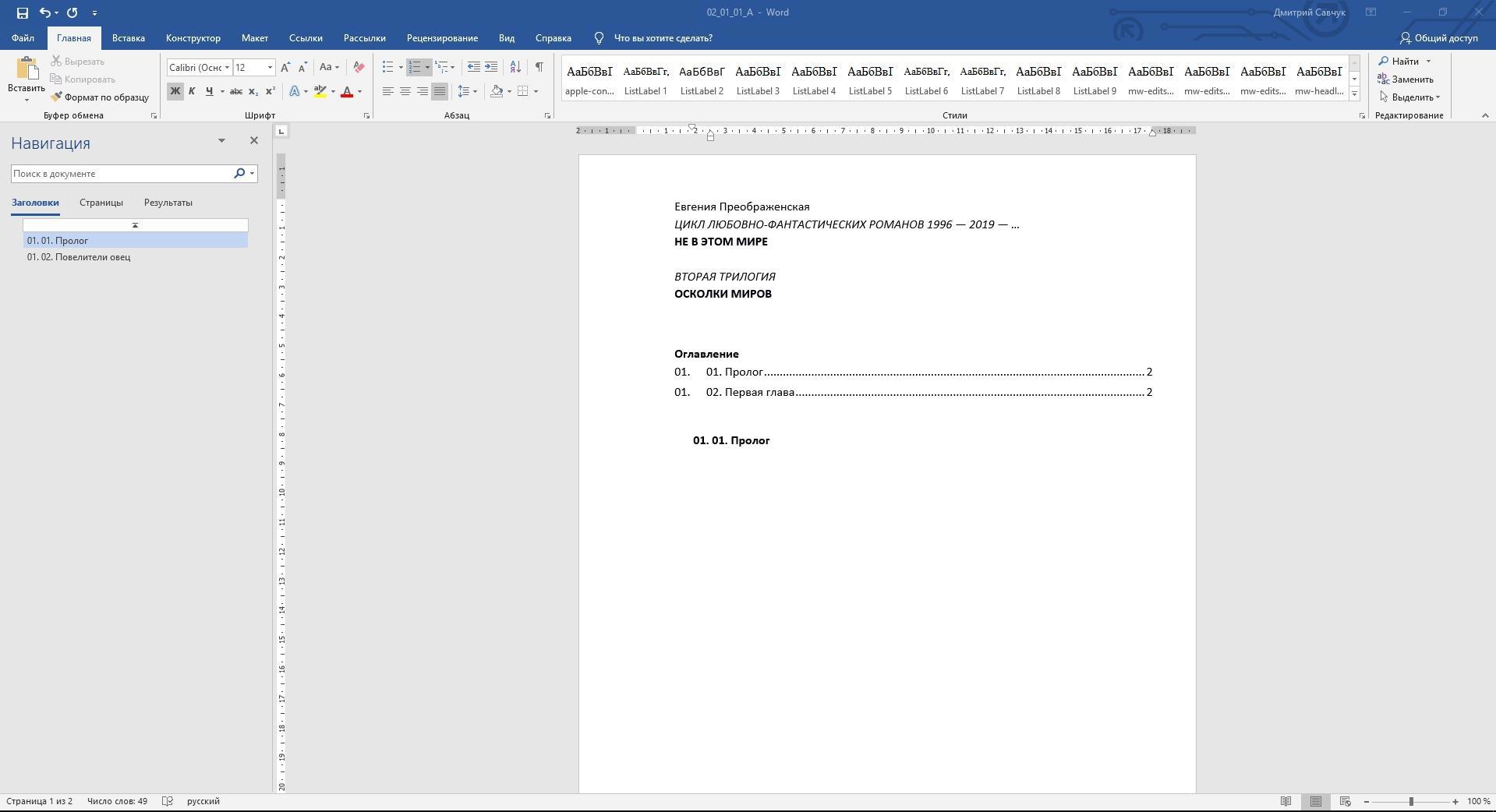Expand the styles gallery list
1496x812 pixels.
click(1354, 94)
